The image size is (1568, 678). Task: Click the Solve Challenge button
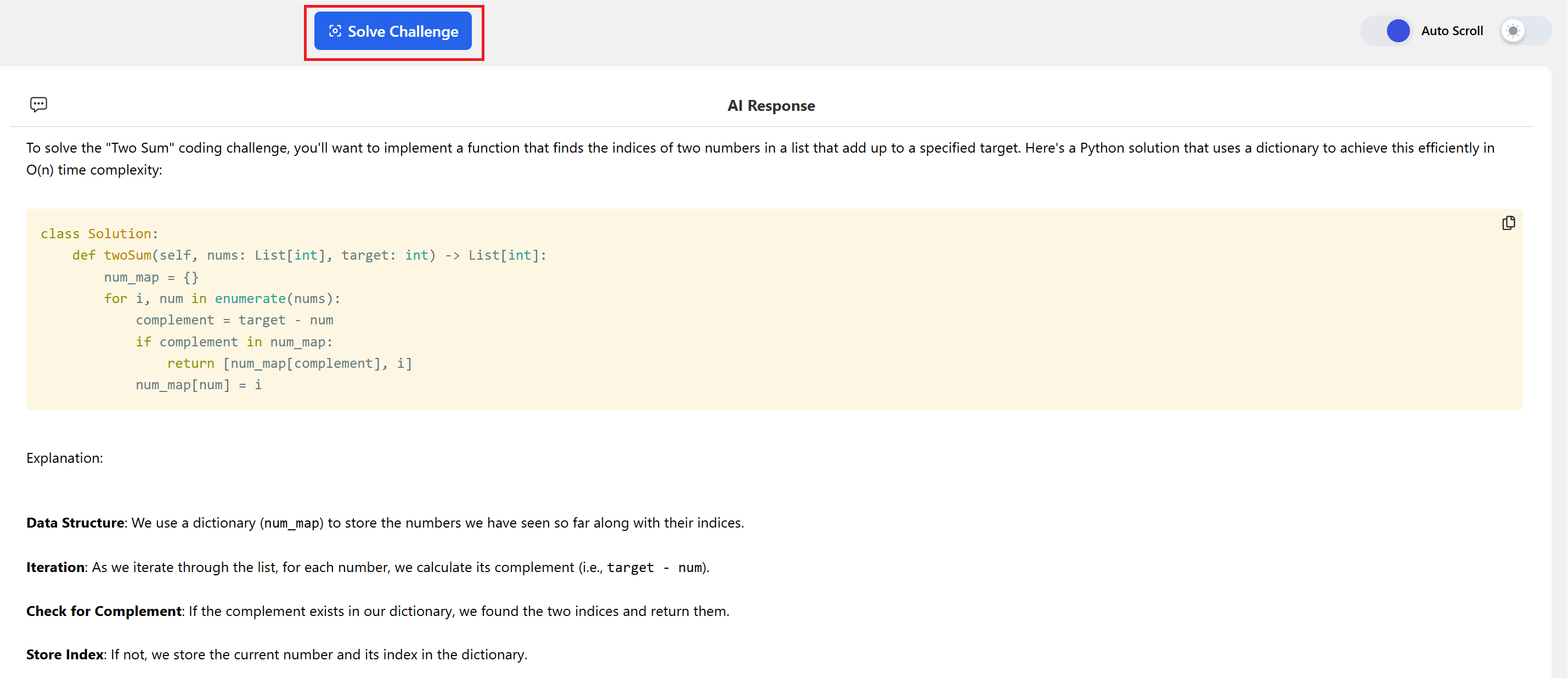pos(393,31)
